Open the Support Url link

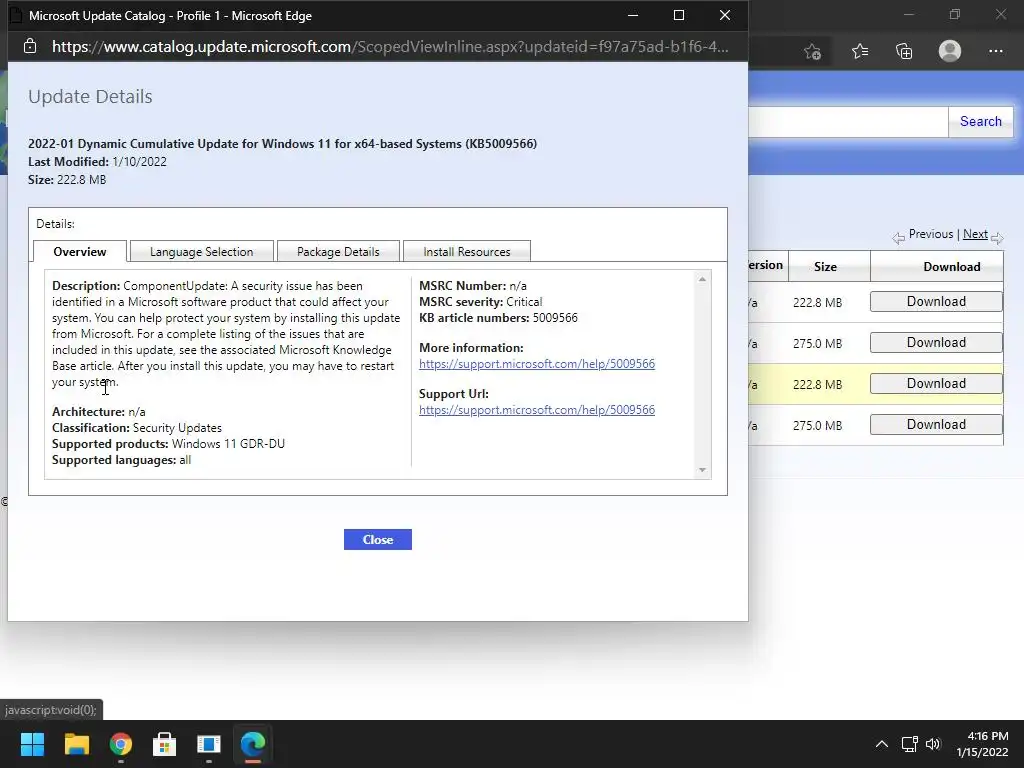coord(537,410)
